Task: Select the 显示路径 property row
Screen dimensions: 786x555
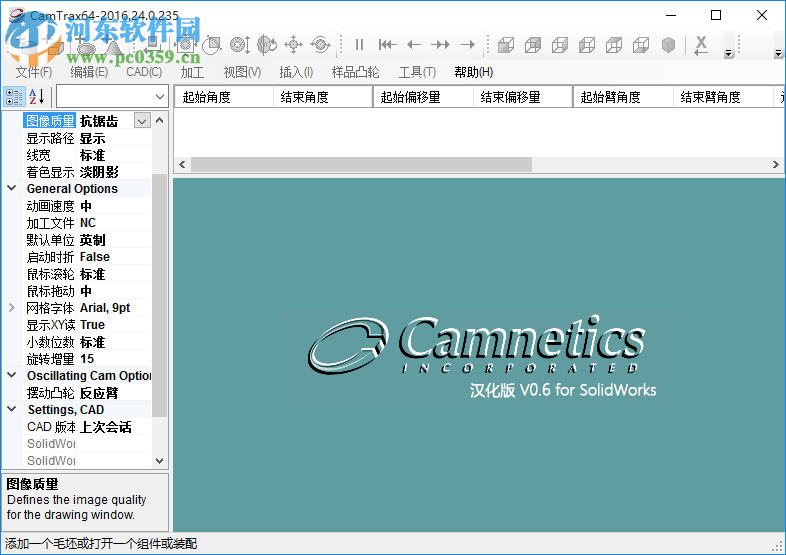Action: (x=87, y=138)
